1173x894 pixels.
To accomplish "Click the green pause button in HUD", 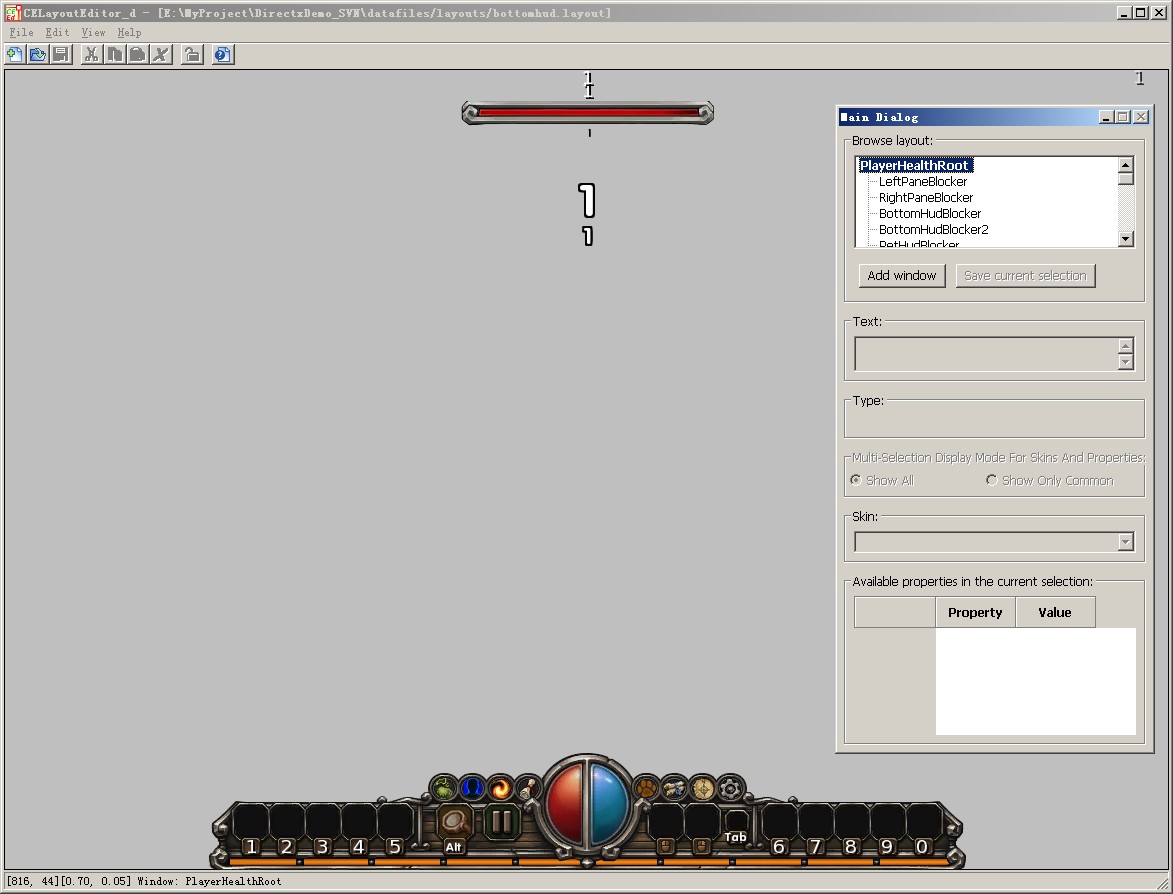I will [501, 821].
